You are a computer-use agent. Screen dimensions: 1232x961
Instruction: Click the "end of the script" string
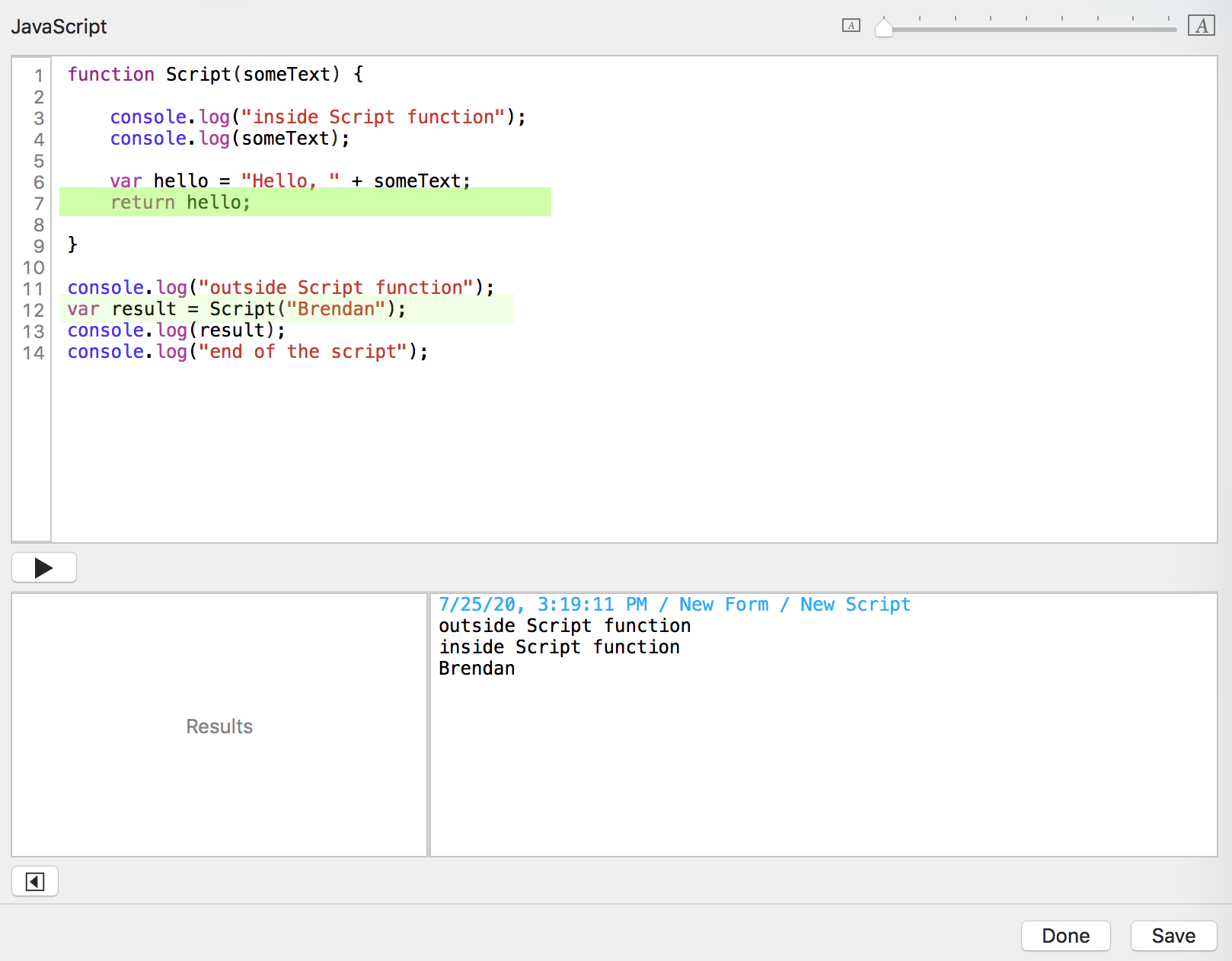(x=303, y=352)
